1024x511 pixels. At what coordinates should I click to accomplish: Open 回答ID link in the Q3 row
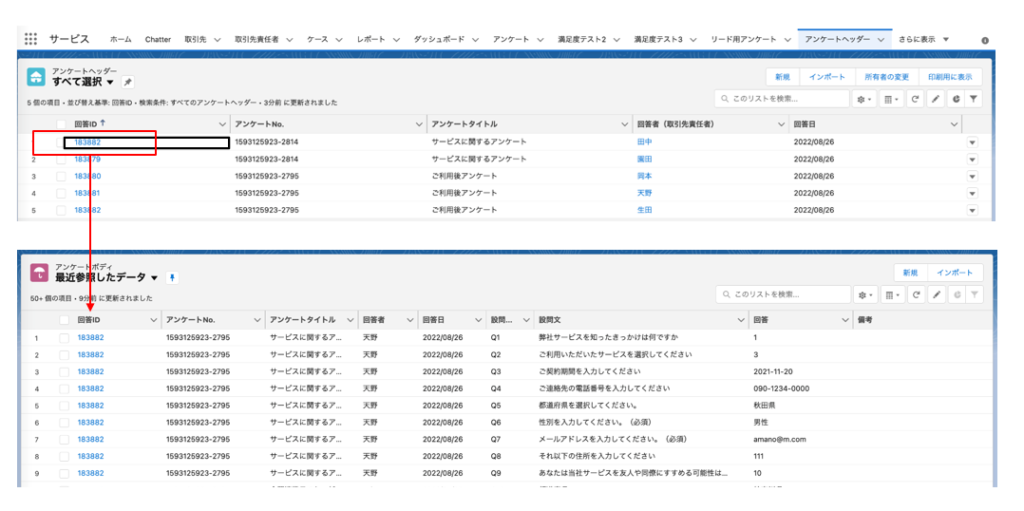coord(91,372)
